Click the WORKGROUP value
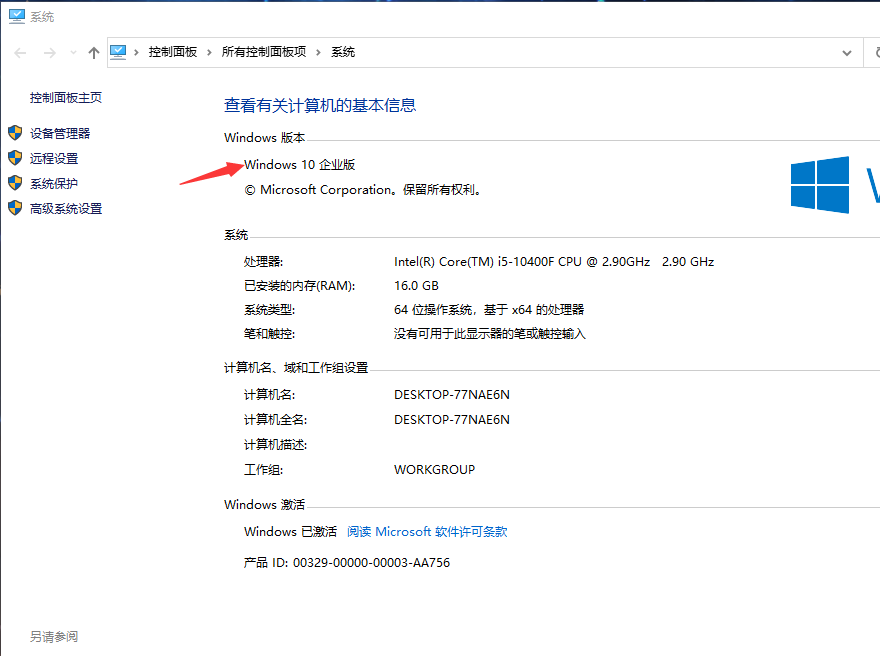Screen dimensions: 880x656 pos(434,470)
